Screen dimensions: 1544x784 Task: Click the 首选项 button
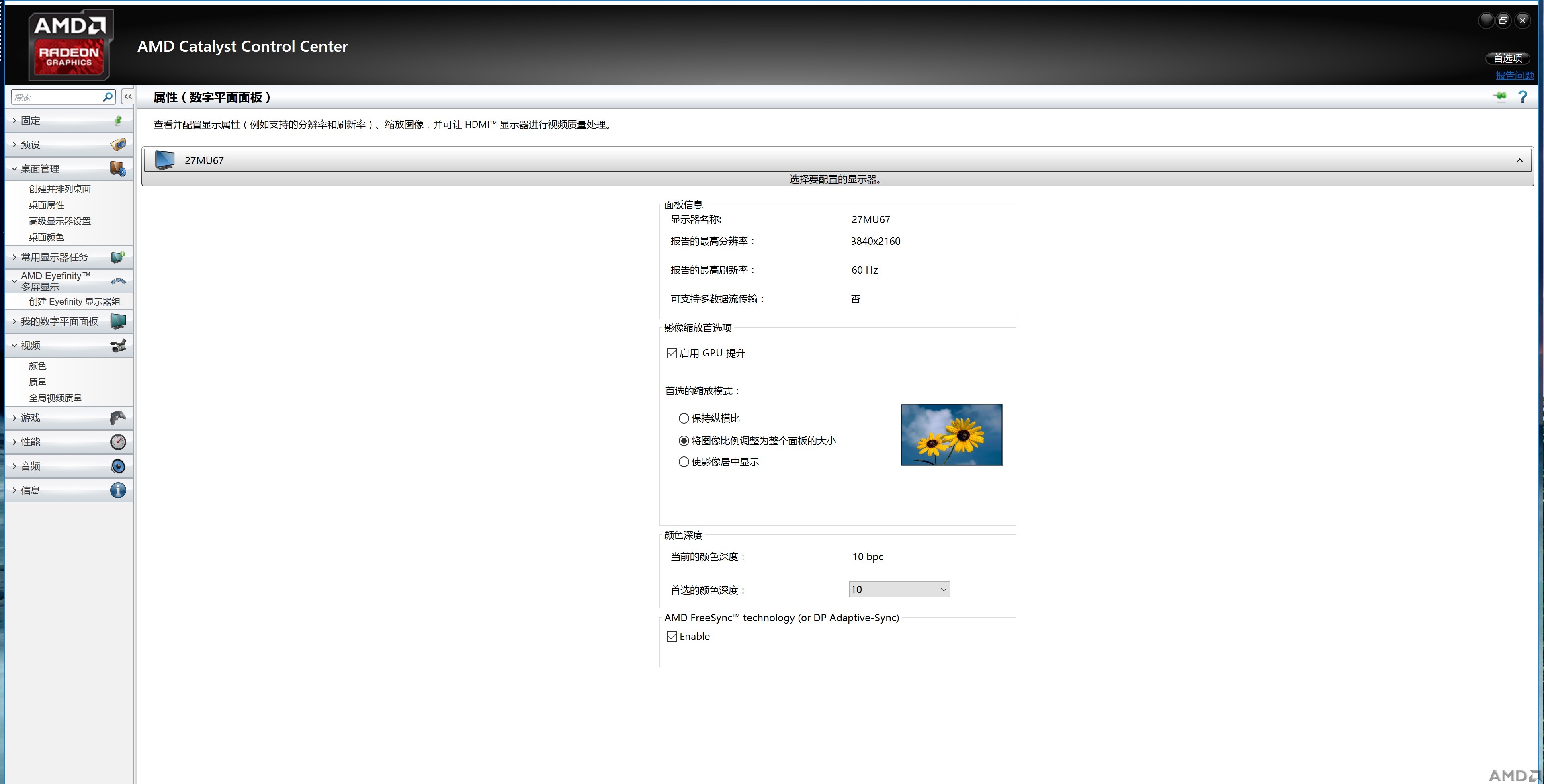[1507, 58]
